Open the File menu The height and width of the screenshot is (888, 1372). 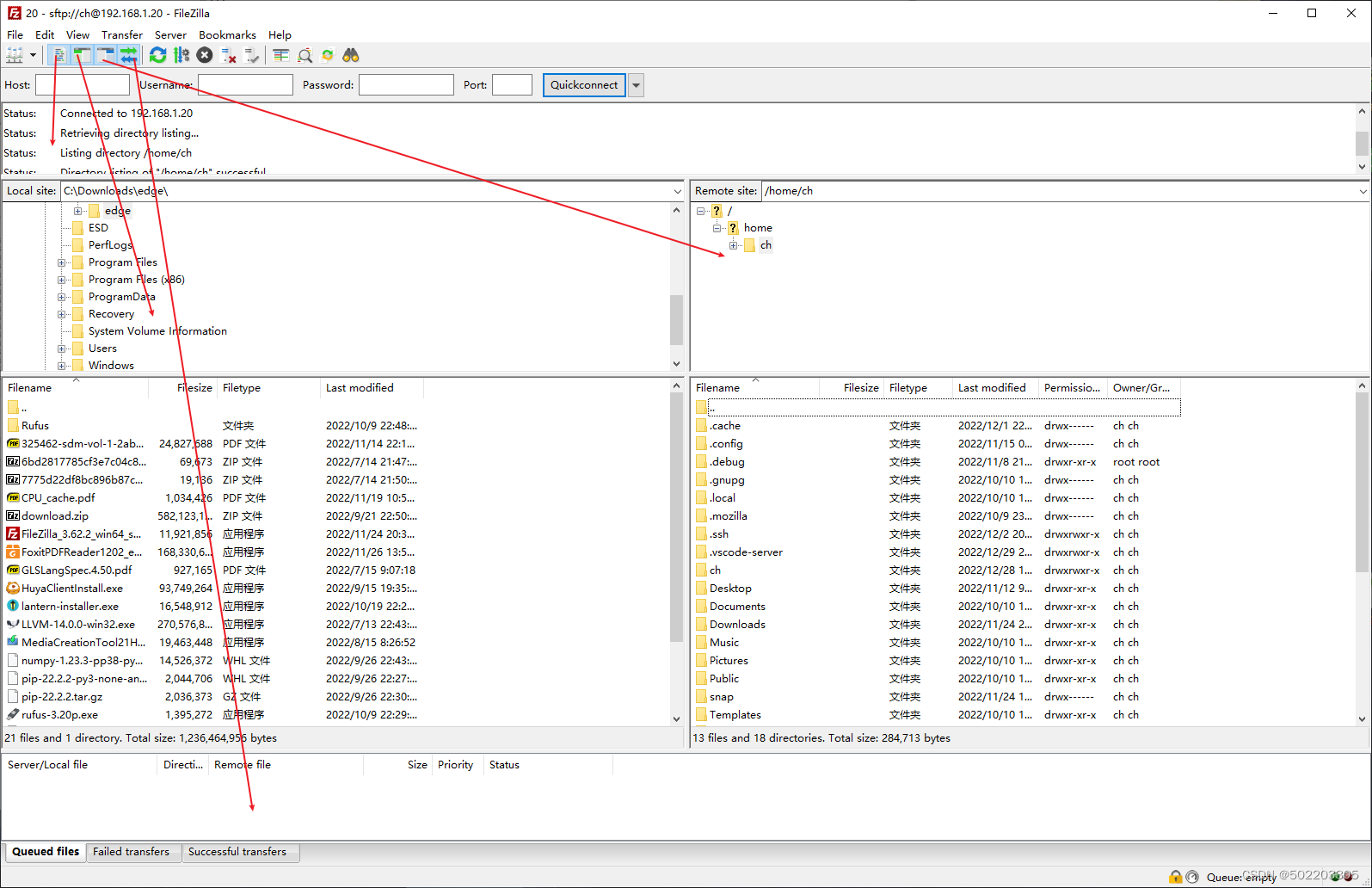pos(15,35)
